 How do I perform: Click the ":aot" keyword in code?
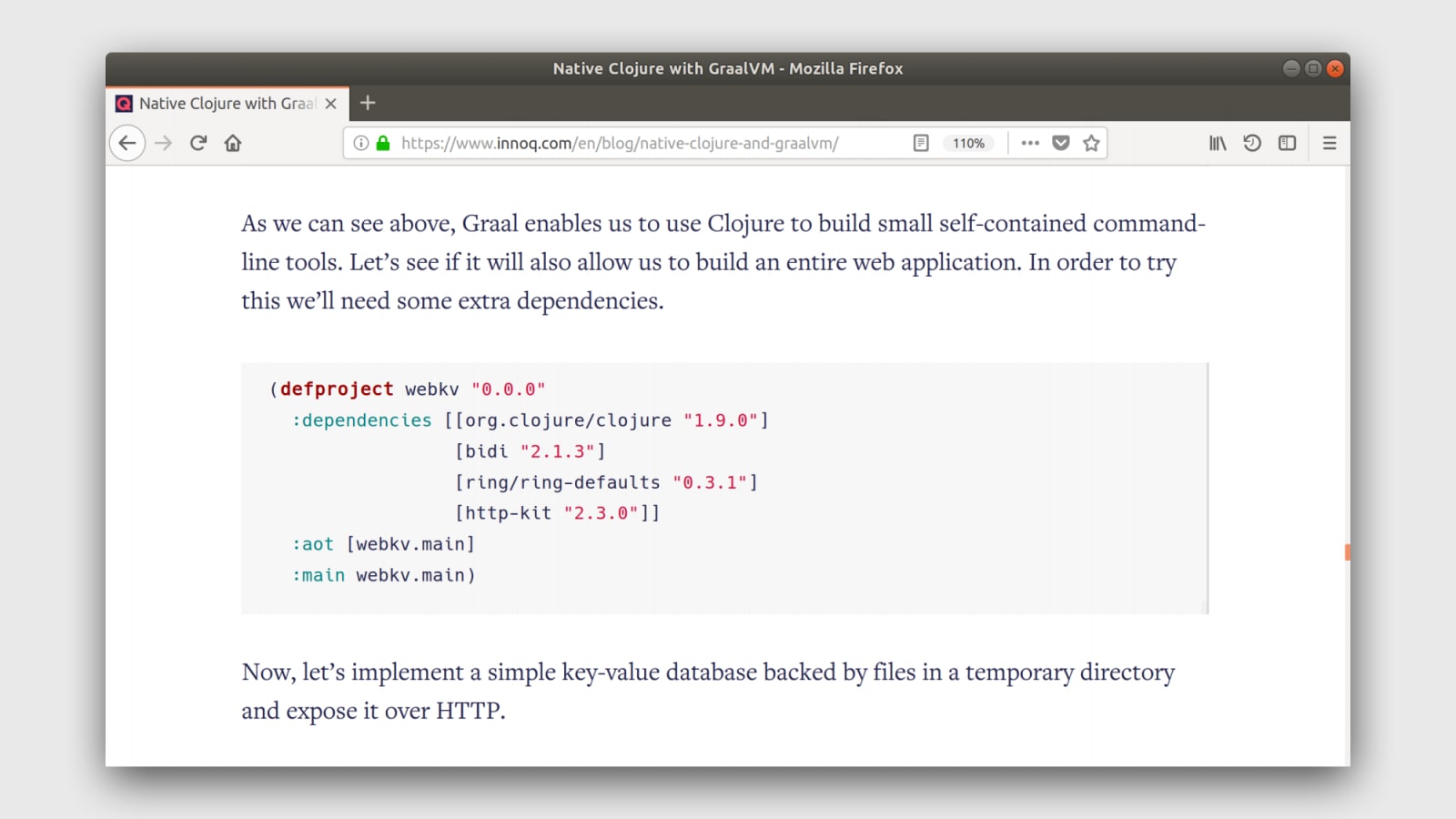(313, 544)
